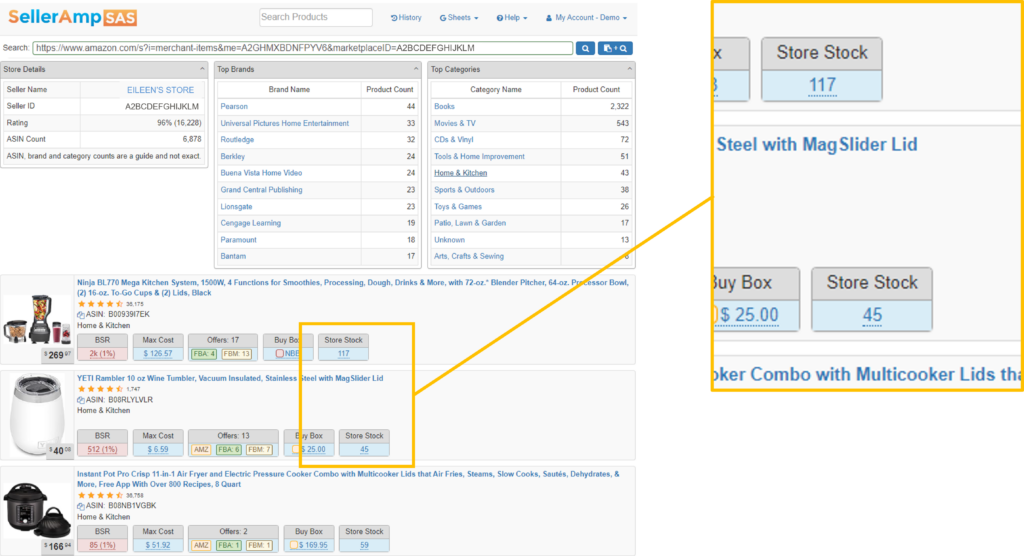The height and width of the screenshot is (556, 1024).
Task: Click the copy-and-search button beside the URL bar
Action: pos(615,48)
